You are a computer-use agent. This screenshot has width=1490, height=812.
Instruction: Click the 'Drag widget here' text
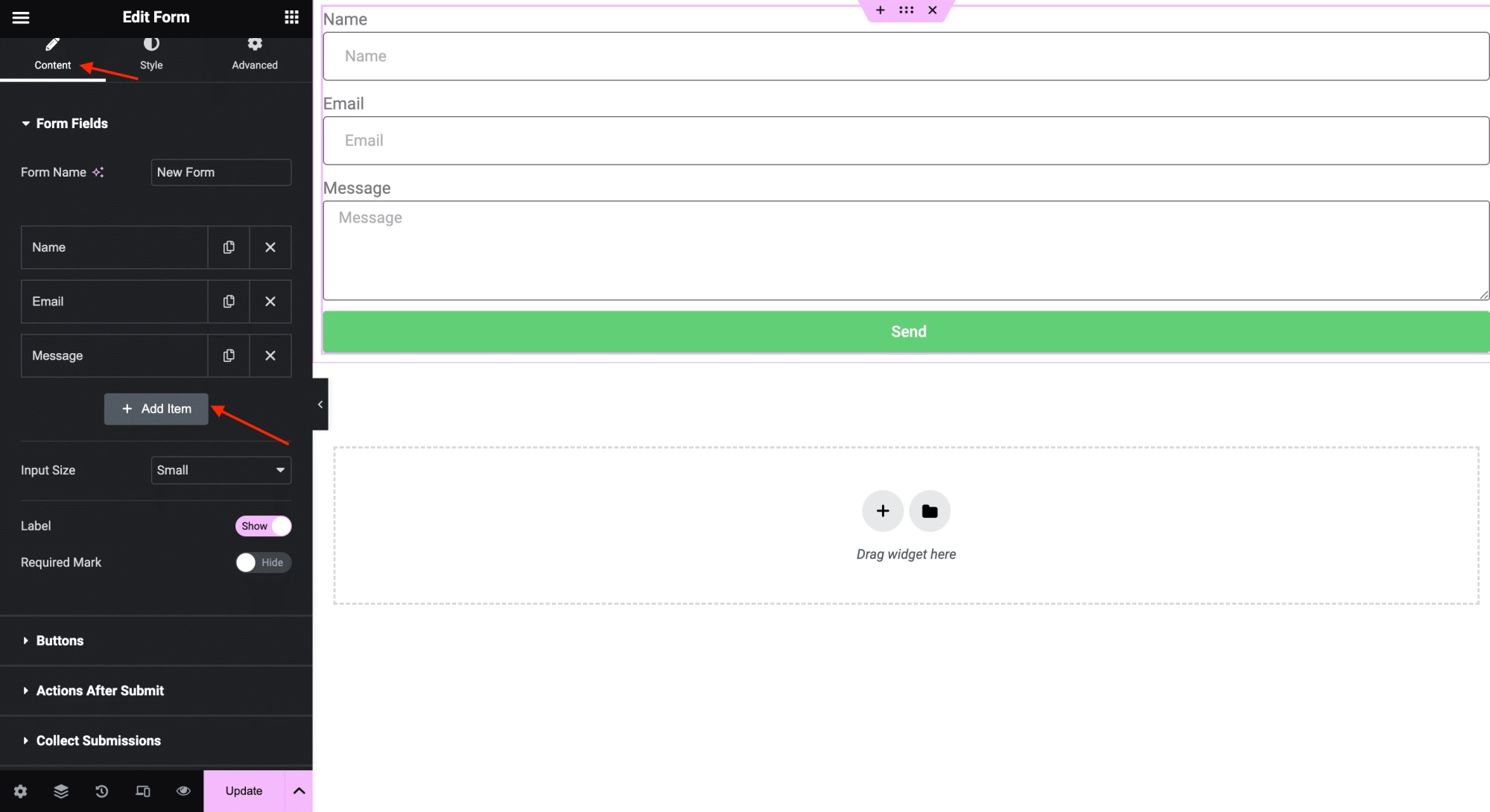click(x=906, y=554)
